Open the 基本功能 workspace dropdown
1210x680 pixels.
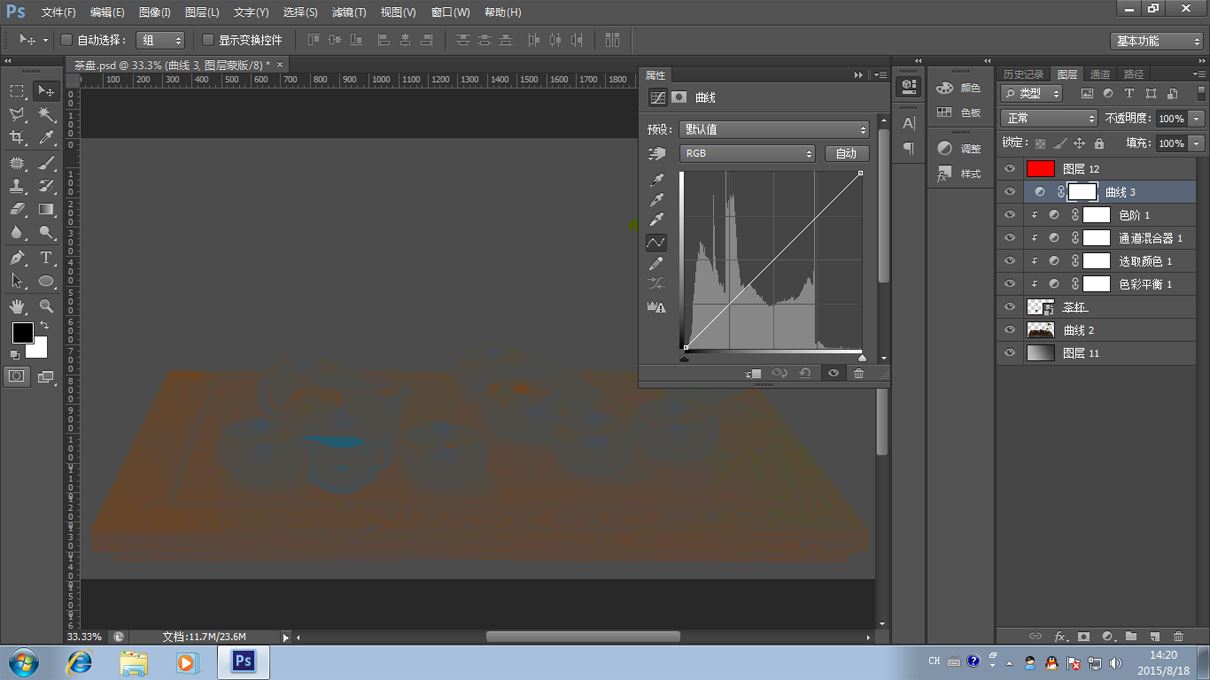pos(1156,41)
